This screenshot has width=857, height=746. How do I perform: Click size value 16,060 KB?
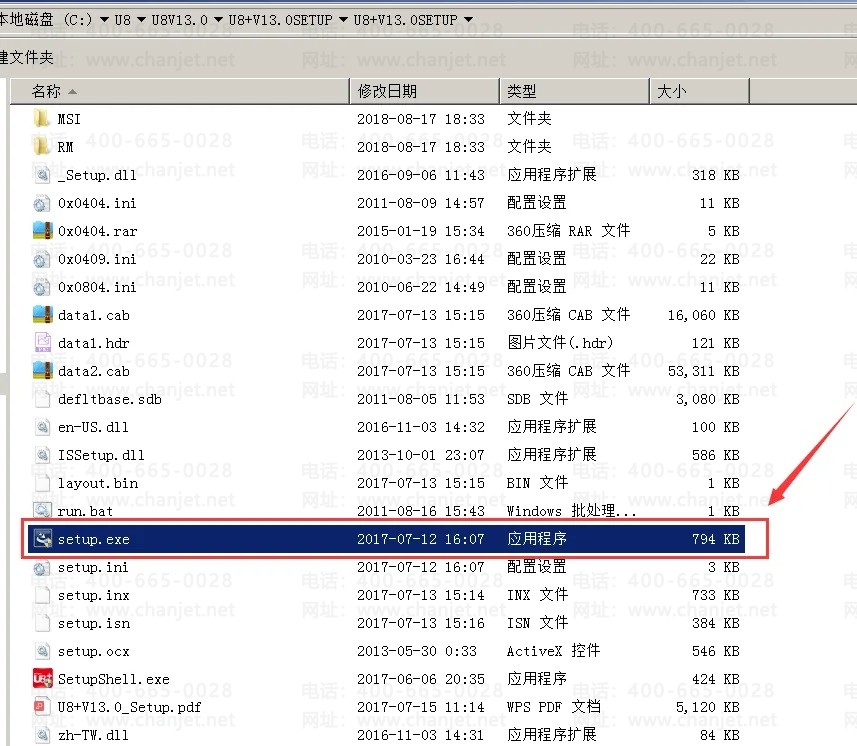tap(703, 315)
